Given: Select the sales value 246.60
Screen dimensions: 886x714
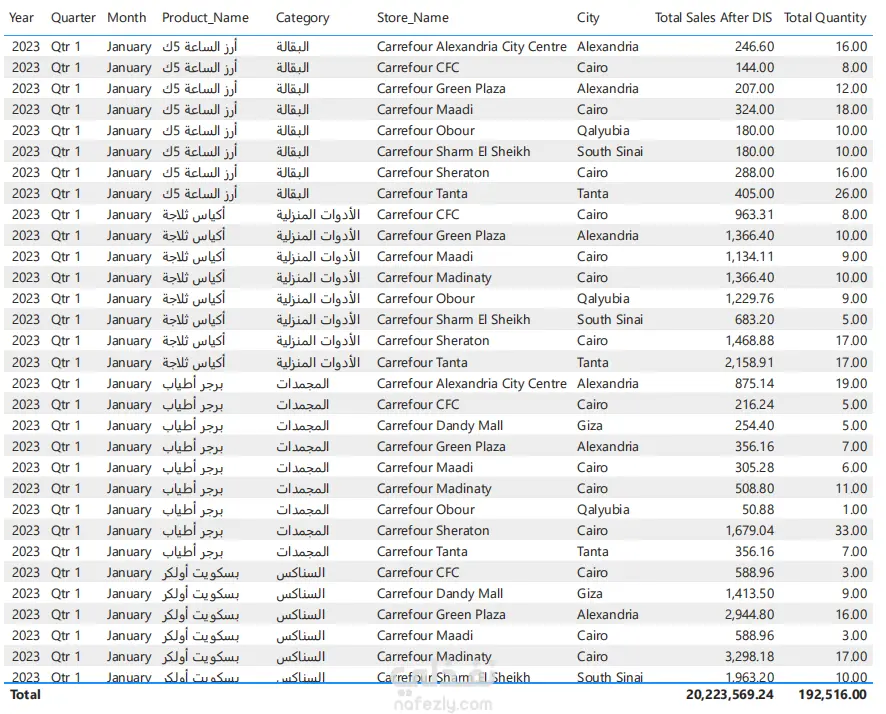Looking at the screenshot, I should (754, 46).
